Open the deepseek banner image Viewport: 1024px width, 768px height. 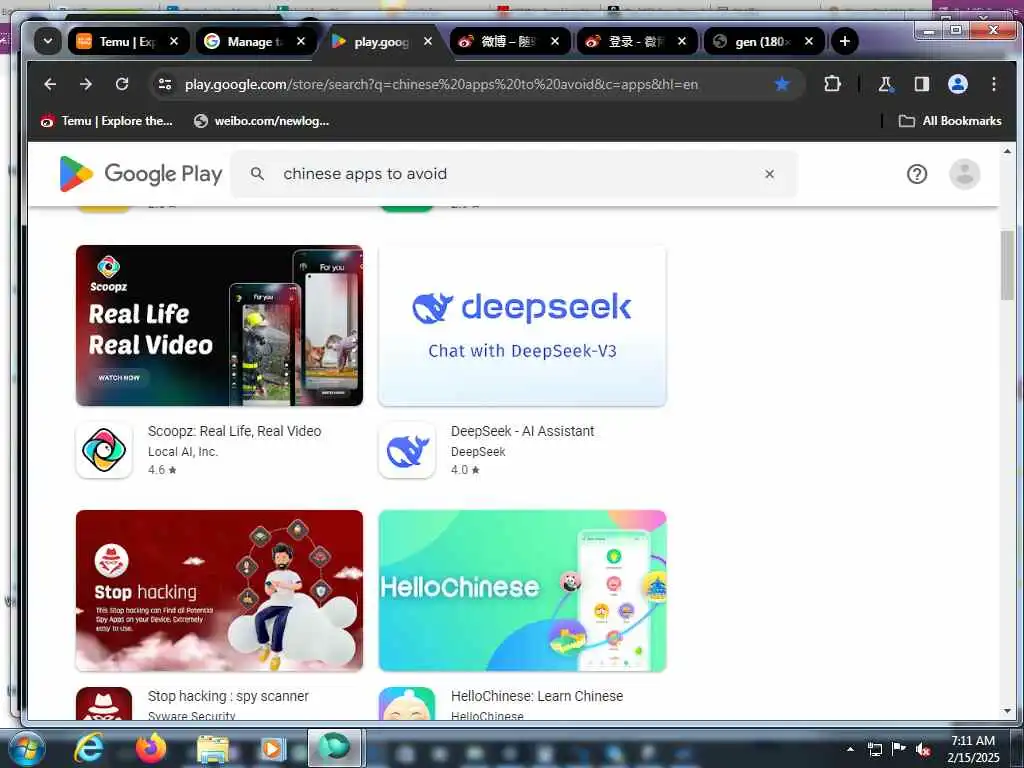(522, 325)
